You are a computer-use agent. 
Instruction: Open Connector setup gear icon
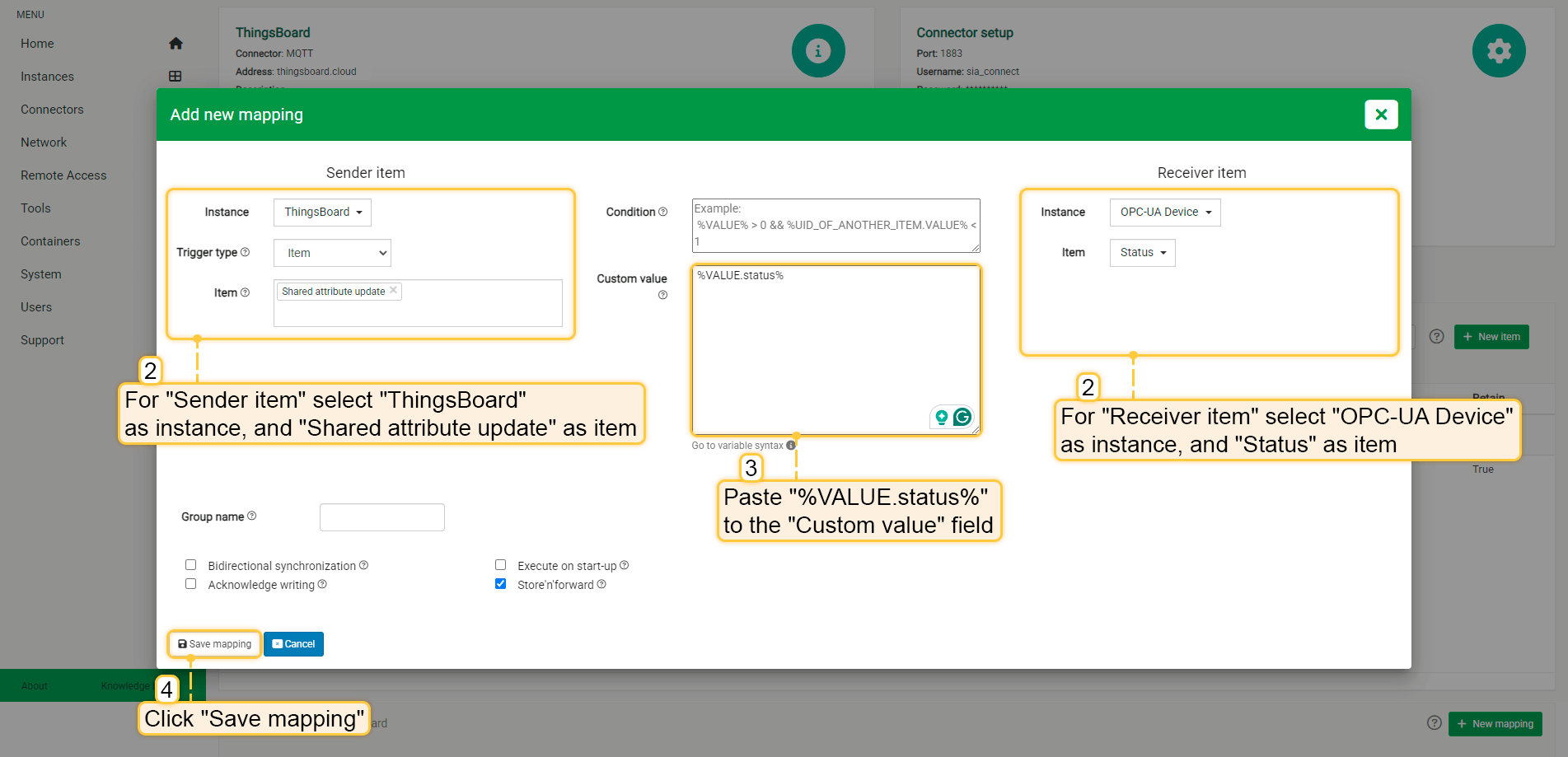pos(1498,51)
